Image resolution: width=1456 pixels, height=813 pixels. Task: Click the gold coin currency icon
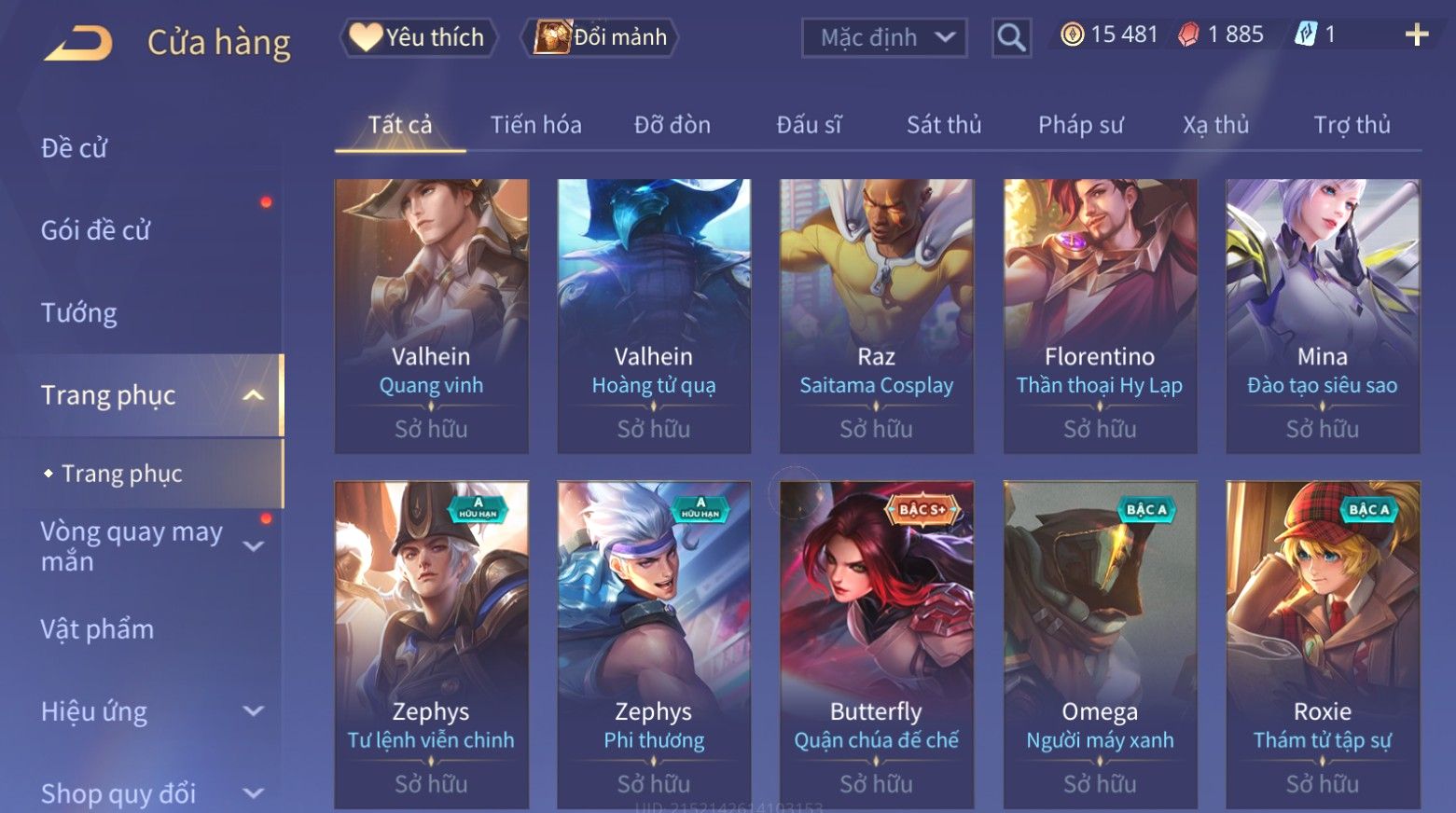point(1073,35)
